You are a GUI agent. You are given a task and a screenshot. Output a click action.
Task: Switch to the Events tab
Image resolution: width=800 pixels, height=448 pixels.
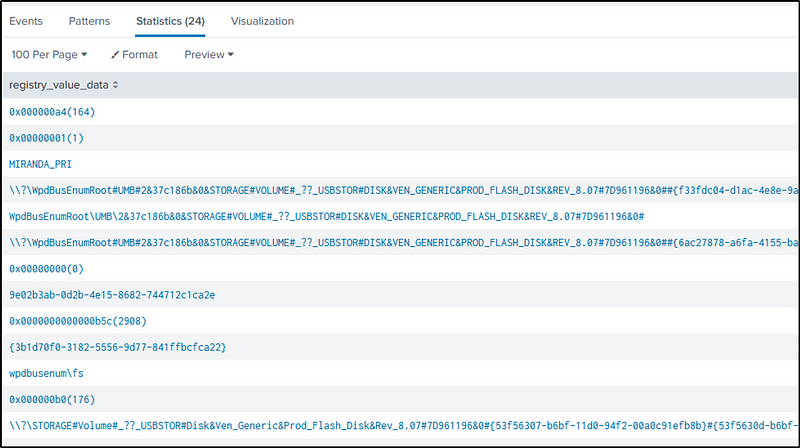[26, 20]
